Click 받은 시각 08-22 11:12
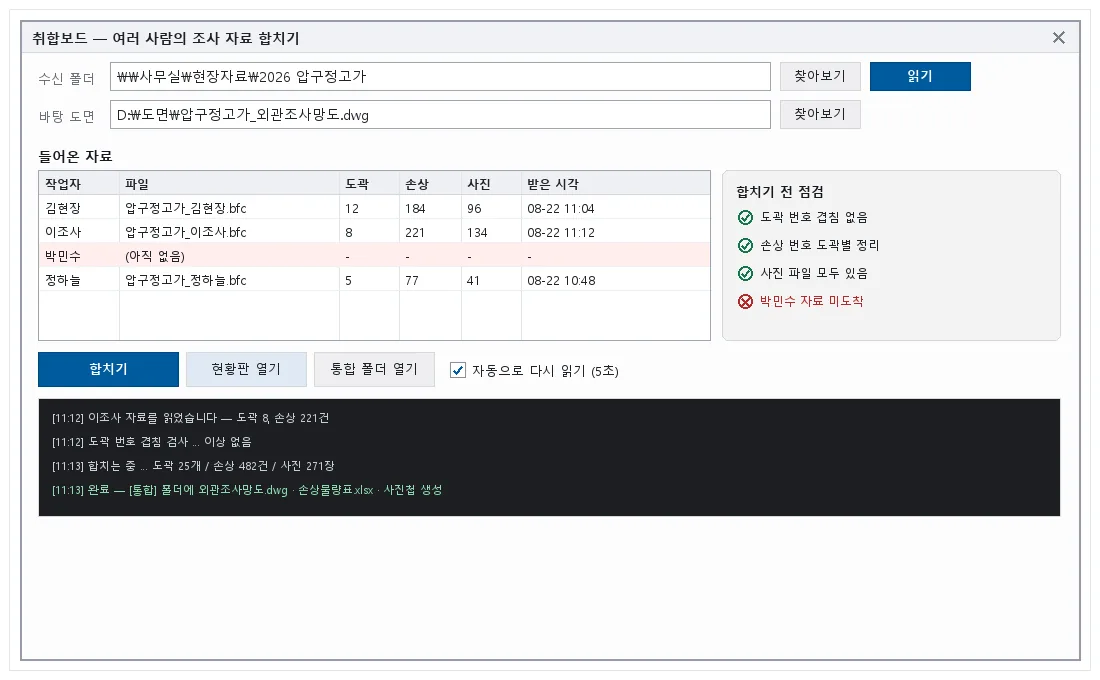The image size is (1100, 680). (x=561, y=232)
